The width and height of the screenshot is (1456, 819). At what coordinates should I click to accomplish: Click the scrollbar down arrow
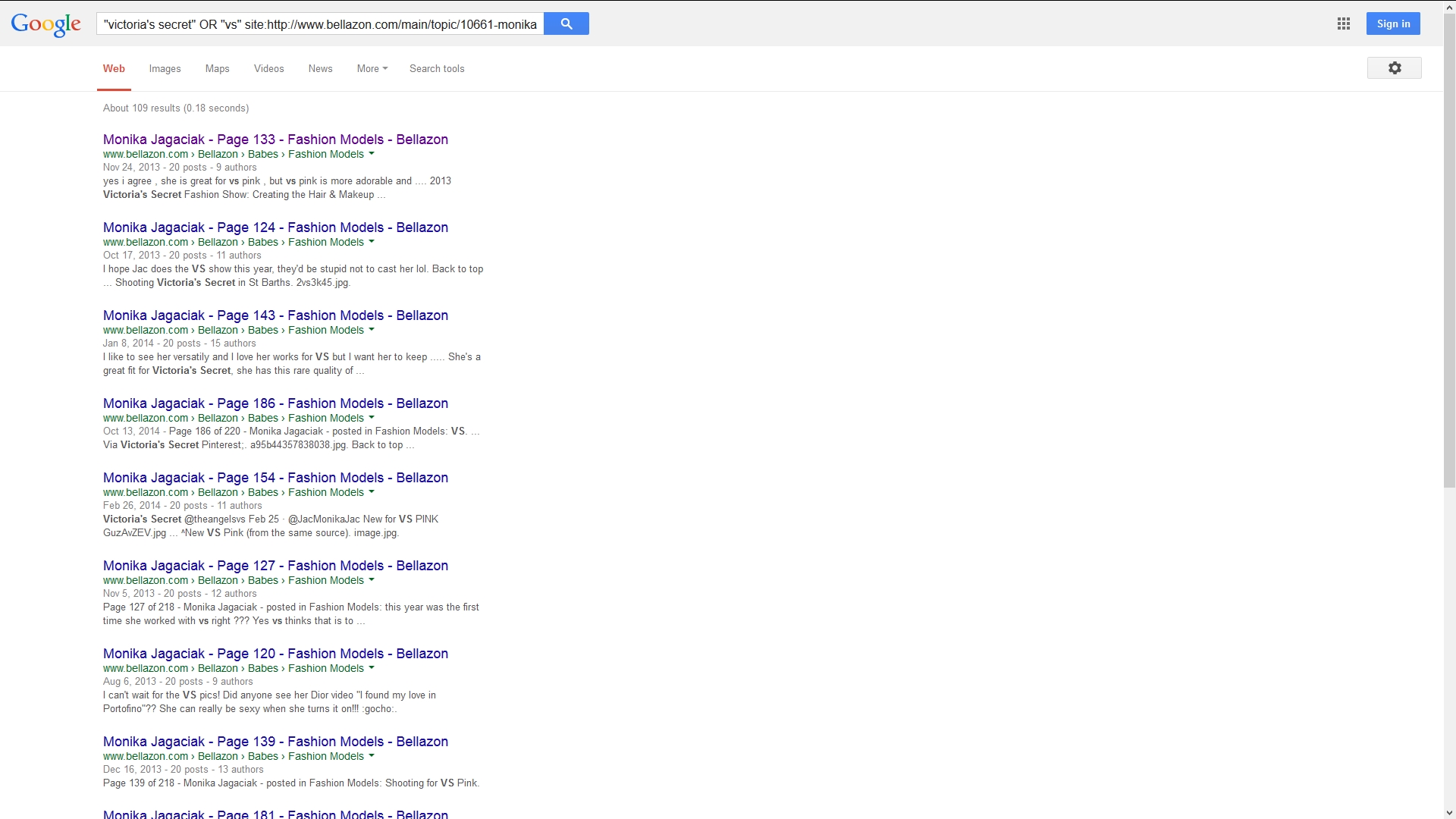[1449, 813]
